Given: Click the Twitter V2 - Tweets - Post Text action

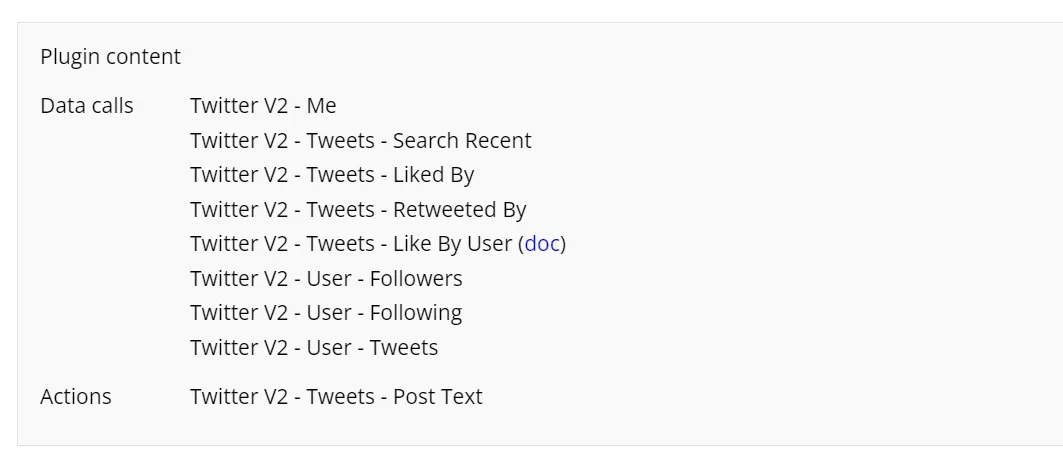Looking at the screenshot, I should pyautogui.click(x=336, y=396).
